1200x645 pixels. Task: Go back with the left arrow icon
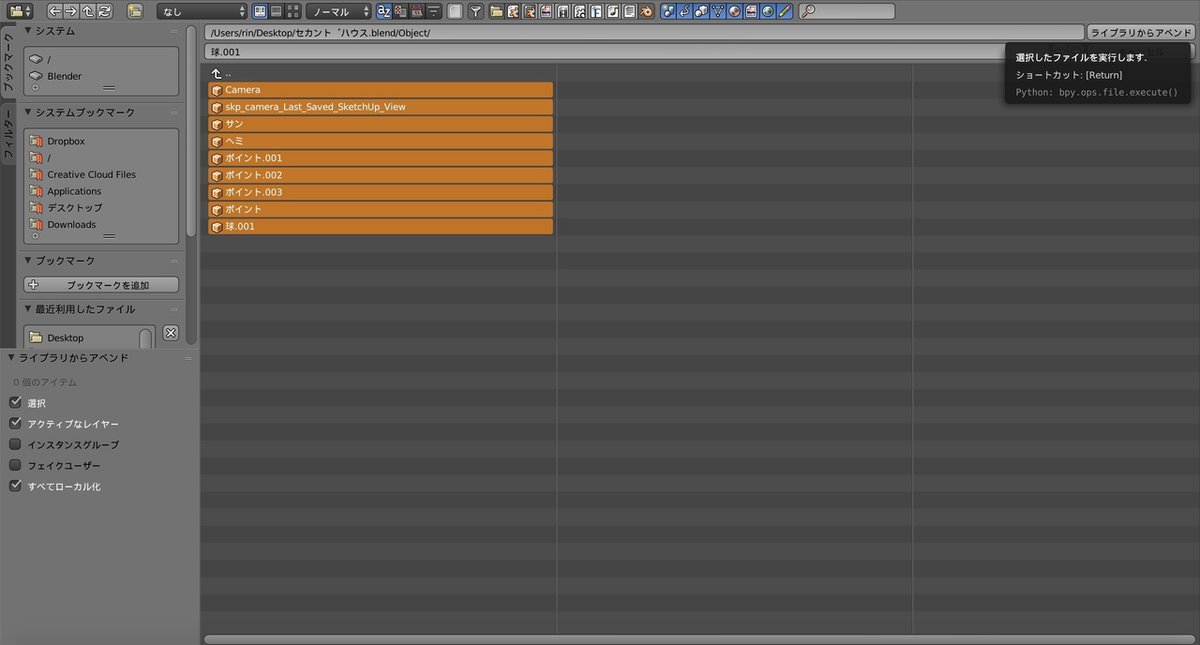55,11
